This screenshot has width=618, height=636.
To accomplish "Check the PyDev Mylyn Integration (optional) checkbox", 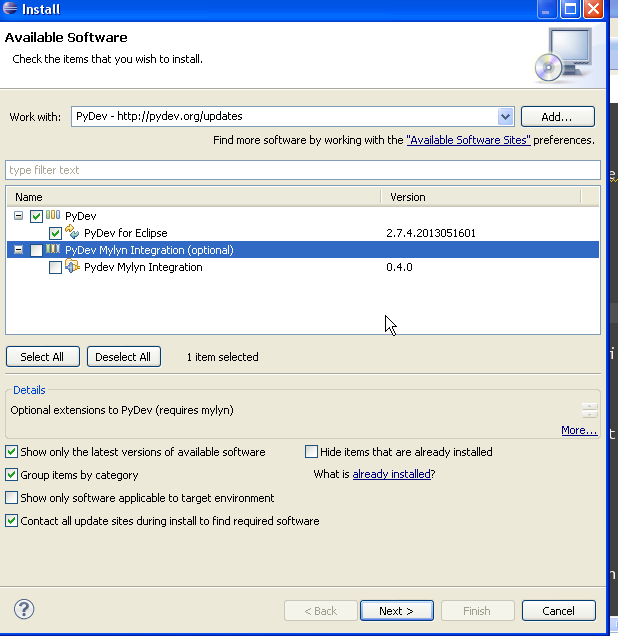I will point(36,250).
